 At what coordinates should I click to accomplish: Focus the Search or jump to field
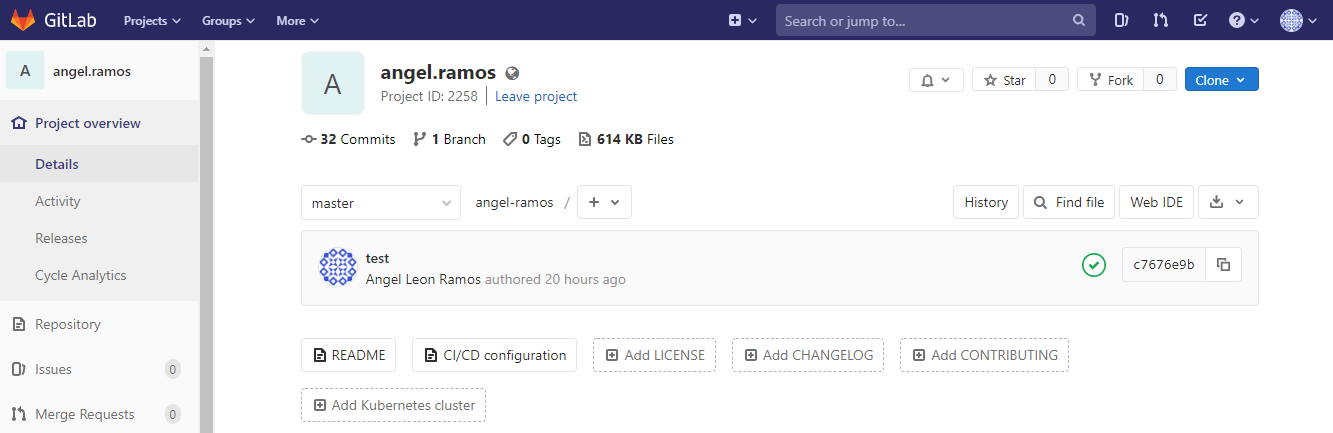tap(934, 20)
